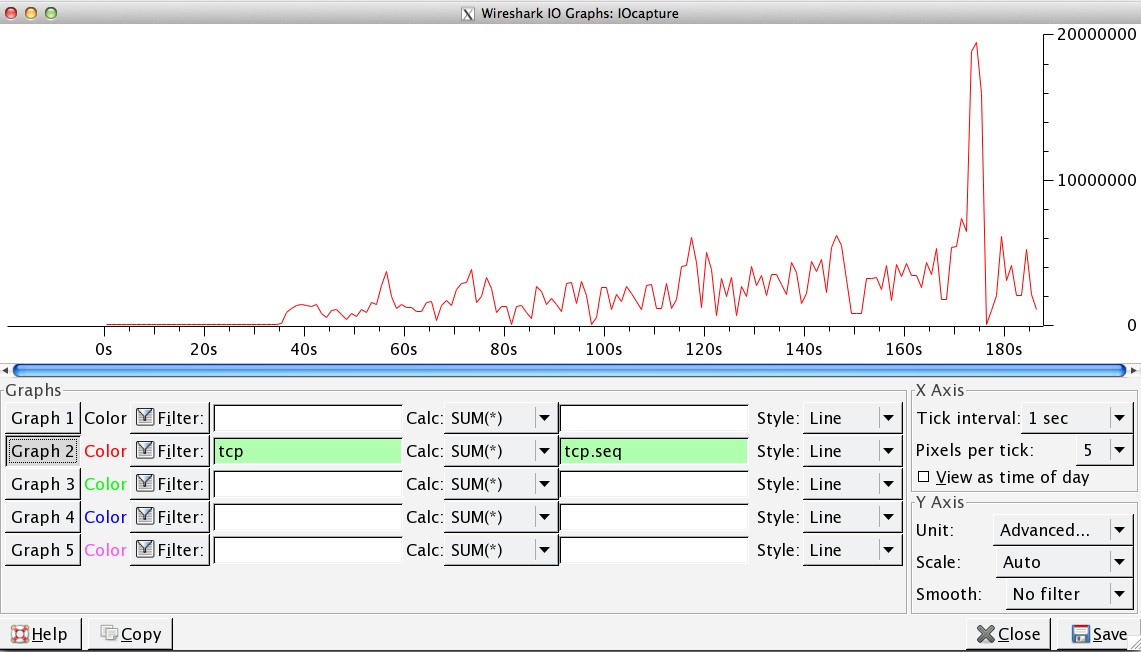1141x652 pixels.
Task: Open the filter dialog for Graph 5
Action: (x=169, y=550)
